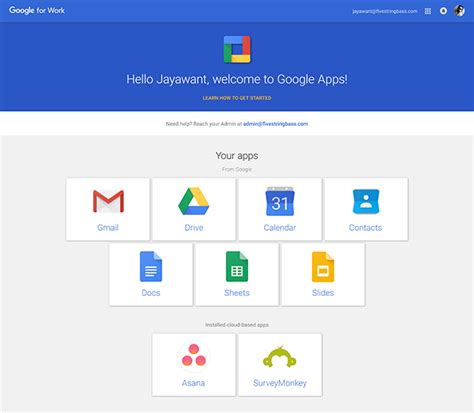474x413 pixels.
Task: Open the Calendar icon showing 31
Action: (280, 201)
